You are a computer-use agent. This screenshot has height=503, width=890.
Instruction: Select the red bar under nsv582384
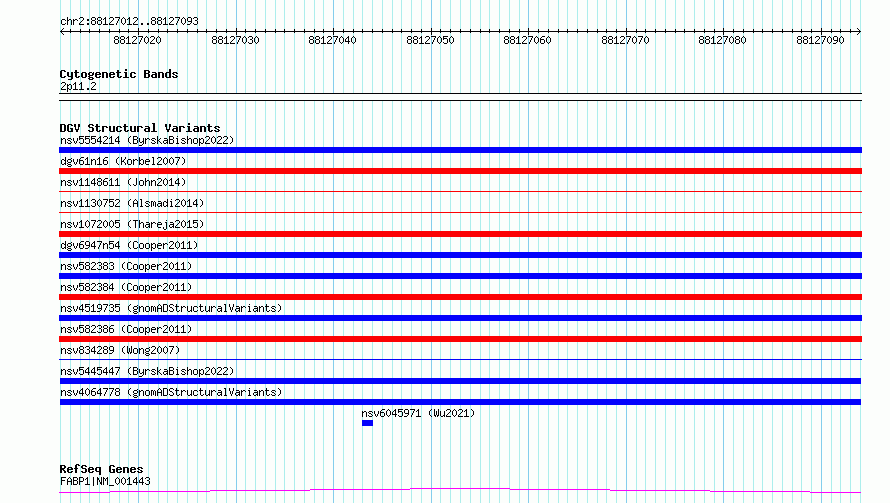pyautogui.click(x=460, y=297)
